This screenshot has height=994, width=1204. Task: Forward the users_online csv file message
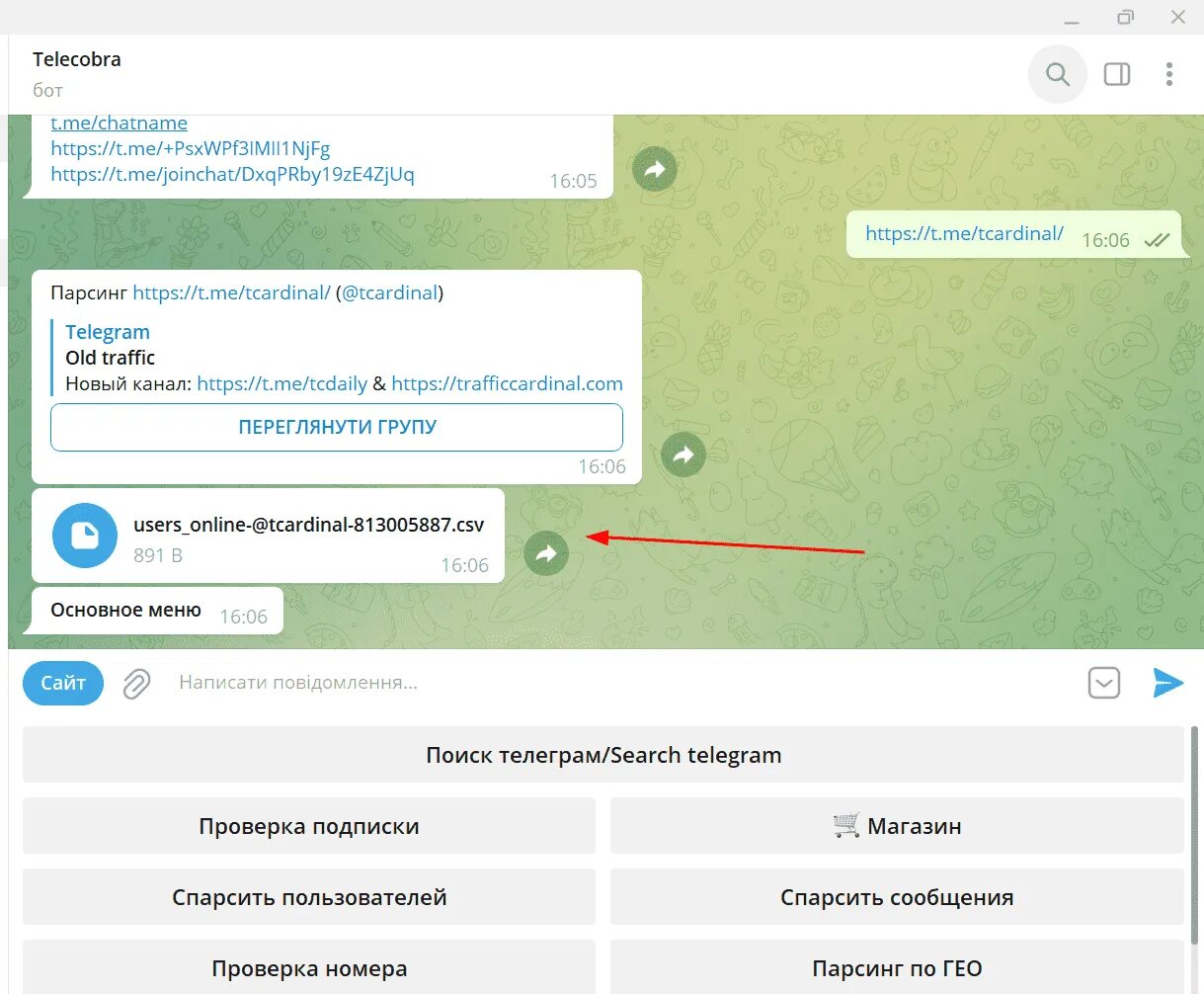(x=546, y=553)
